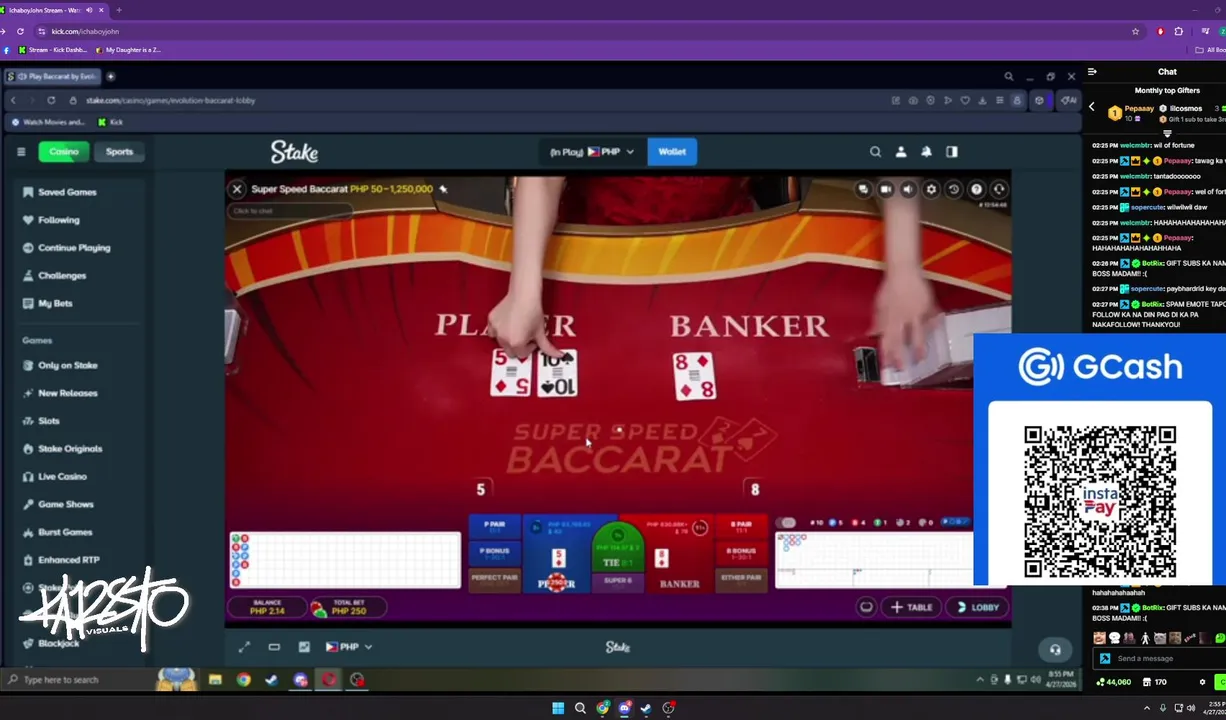The image size is (1226, 720).
Task: Open Game Shows category
Action: click(x=66, y=505)
